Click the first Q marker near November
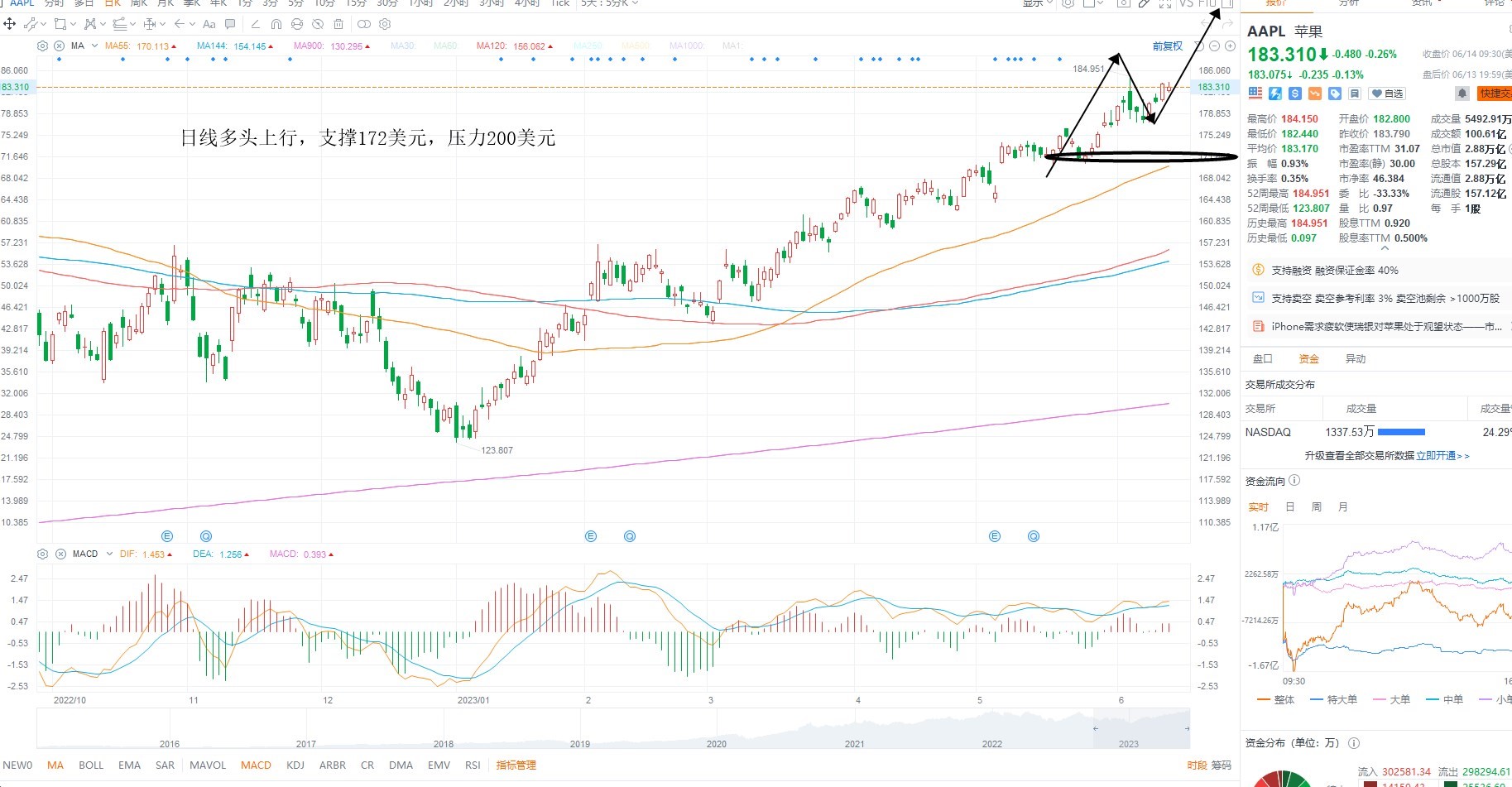 (206, 536)
